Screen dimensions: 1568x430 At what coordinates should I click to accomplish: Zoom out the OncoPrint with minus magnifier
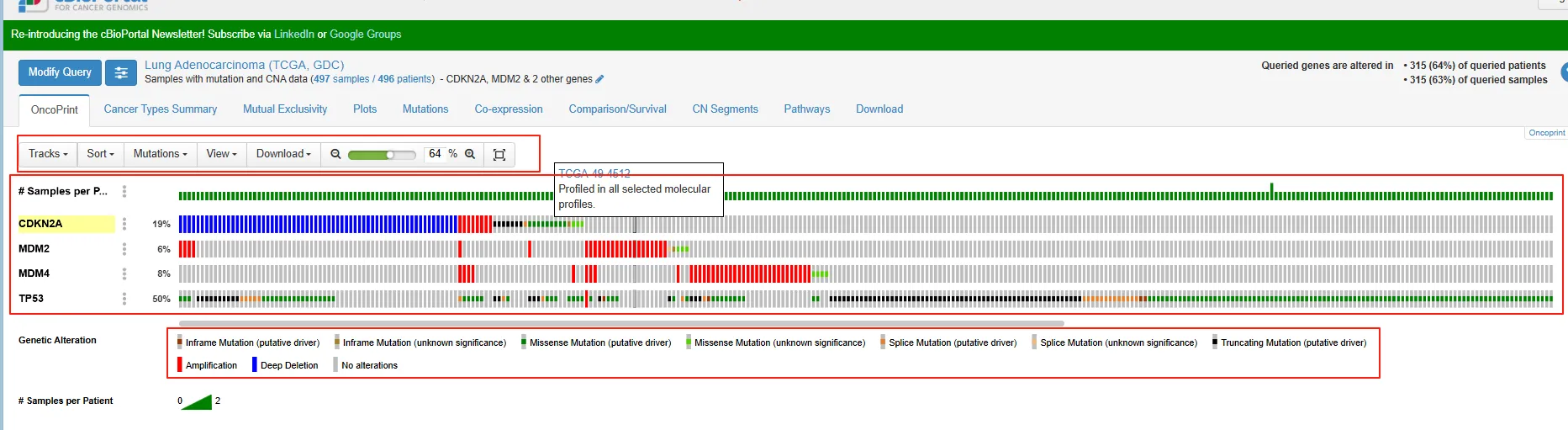[x=335, y=154]
